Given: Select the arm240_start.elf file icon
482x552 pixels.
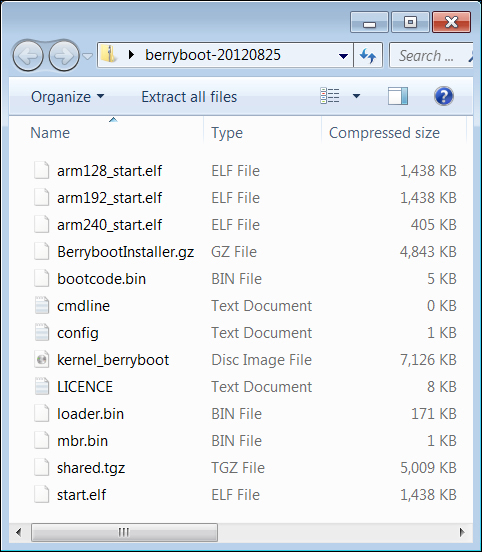Looking at the screenshot, I should point(42,225).
